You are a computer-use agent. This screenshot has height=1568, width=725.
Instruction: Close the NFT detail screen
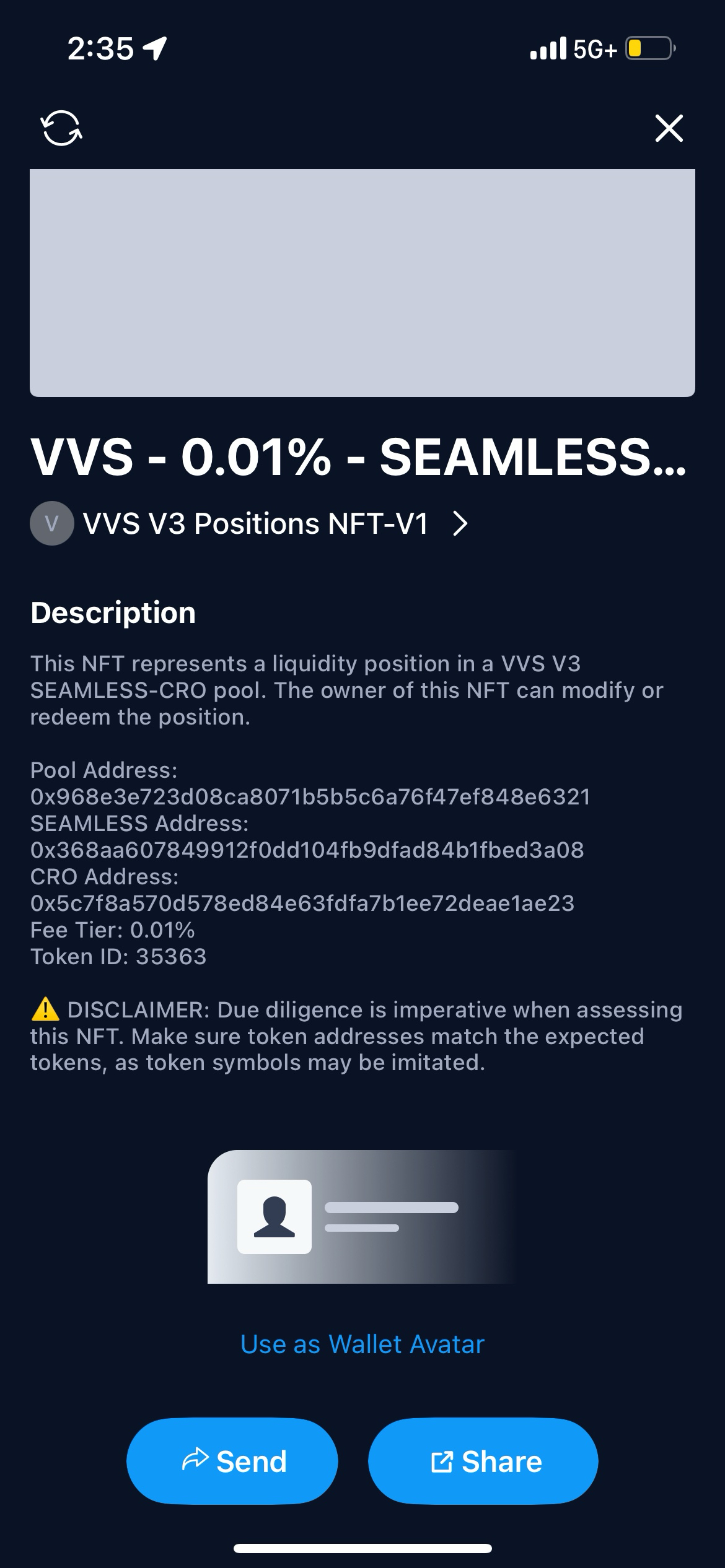pos(669,128)
